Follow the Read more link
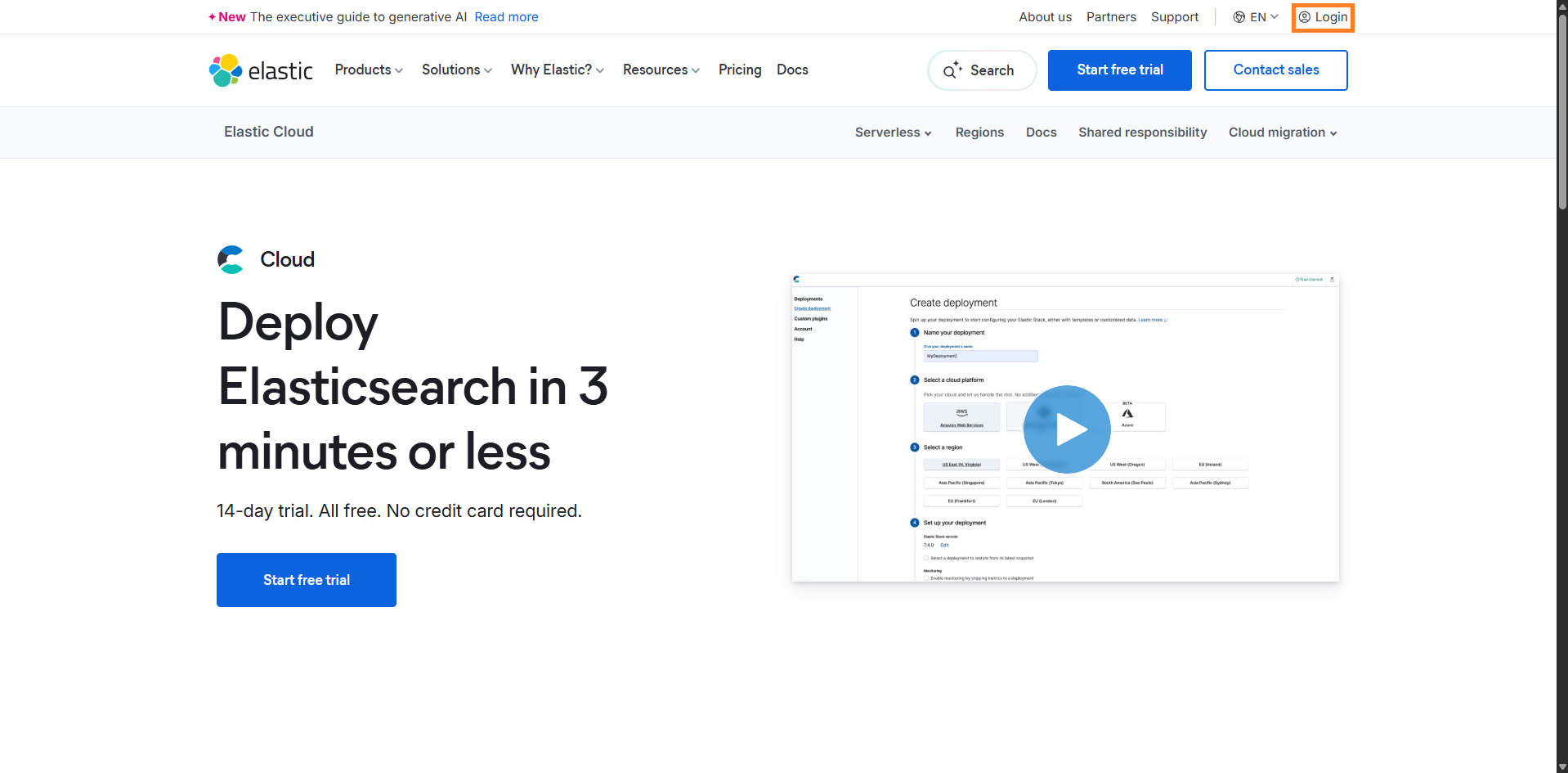The image size is (1568, 773). [x=506, y=17]
